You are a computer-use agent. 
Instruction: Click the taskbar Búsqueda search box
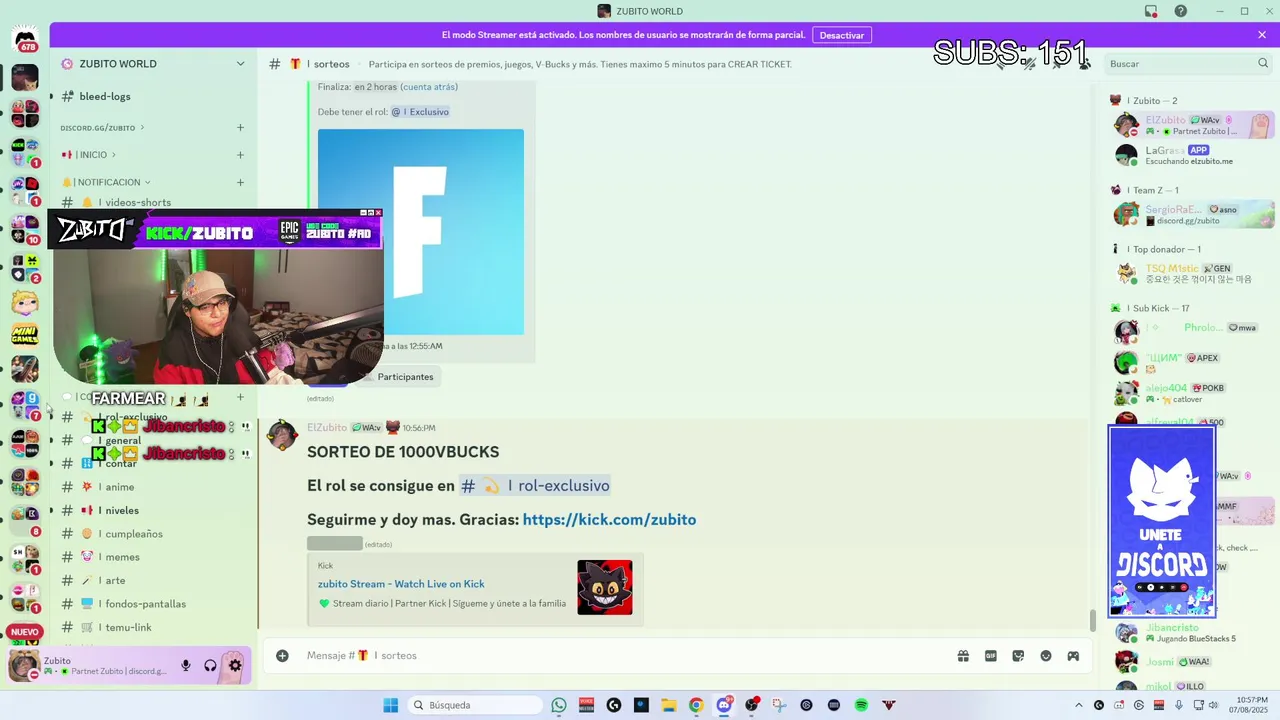(x=474, y=705)
